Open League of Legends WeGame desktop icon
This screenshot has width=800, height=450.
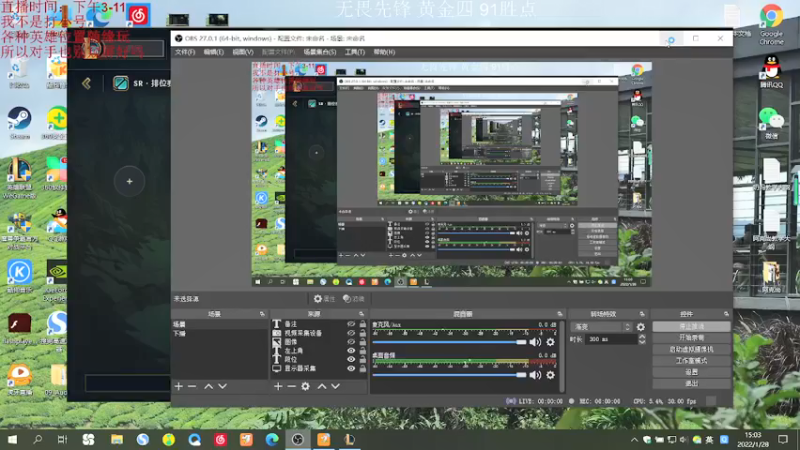19,178
